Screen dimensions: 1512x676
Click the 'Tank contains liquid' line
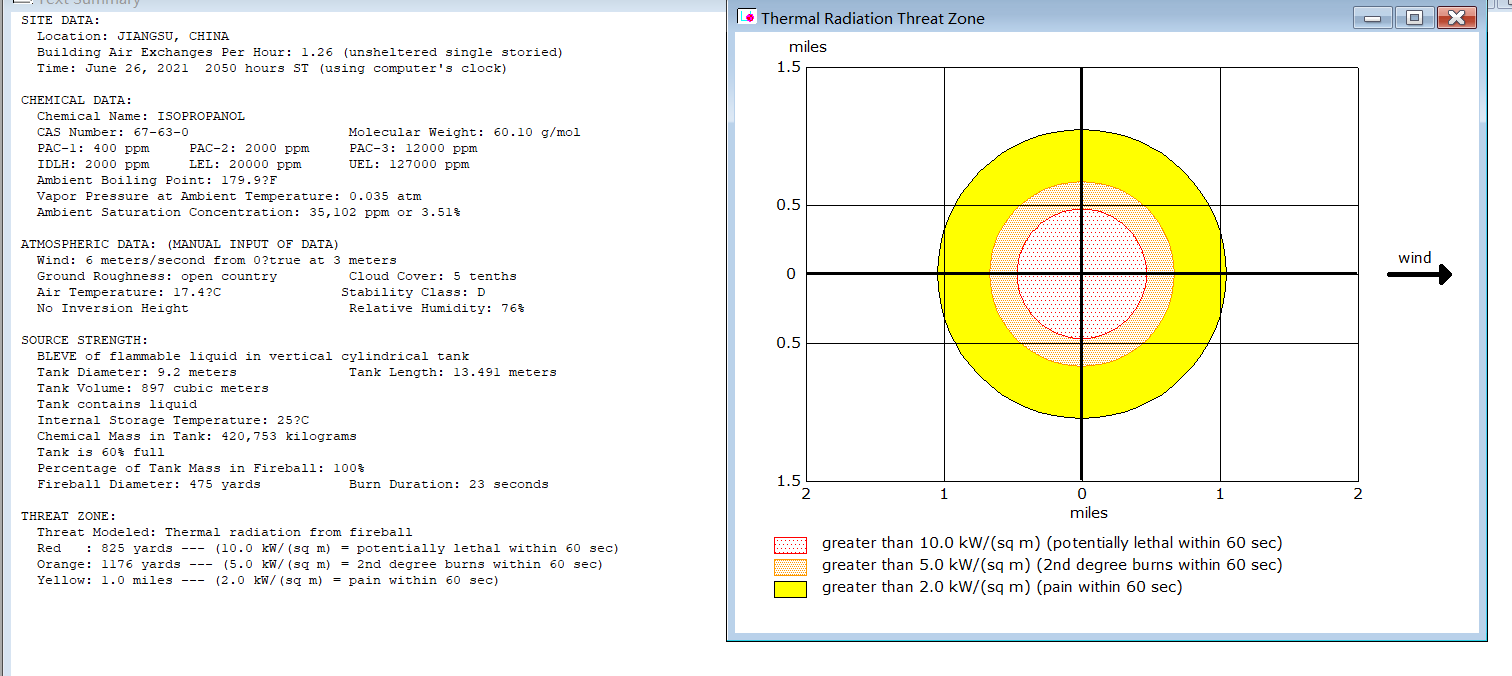coord(117,404)
